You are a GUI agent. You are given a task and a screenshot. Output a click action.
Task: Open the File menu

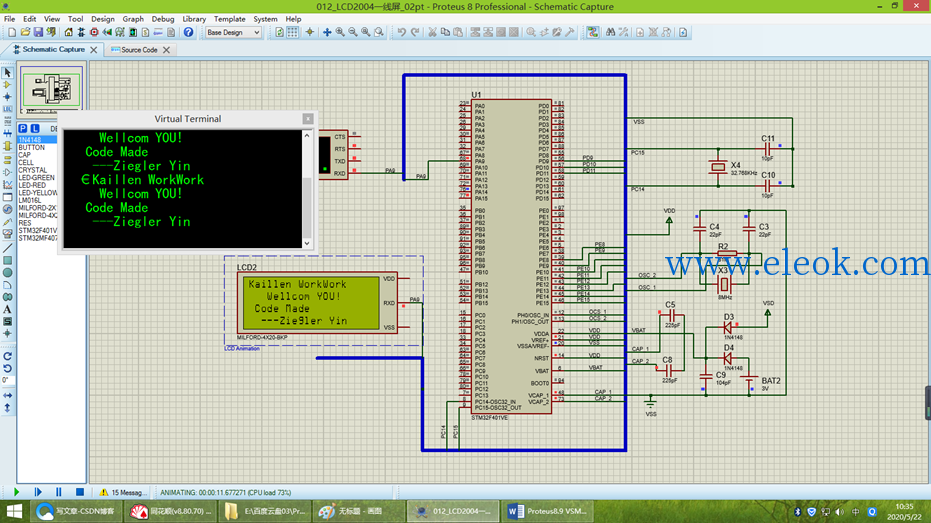pyautogui.click(x=10, y=19)
